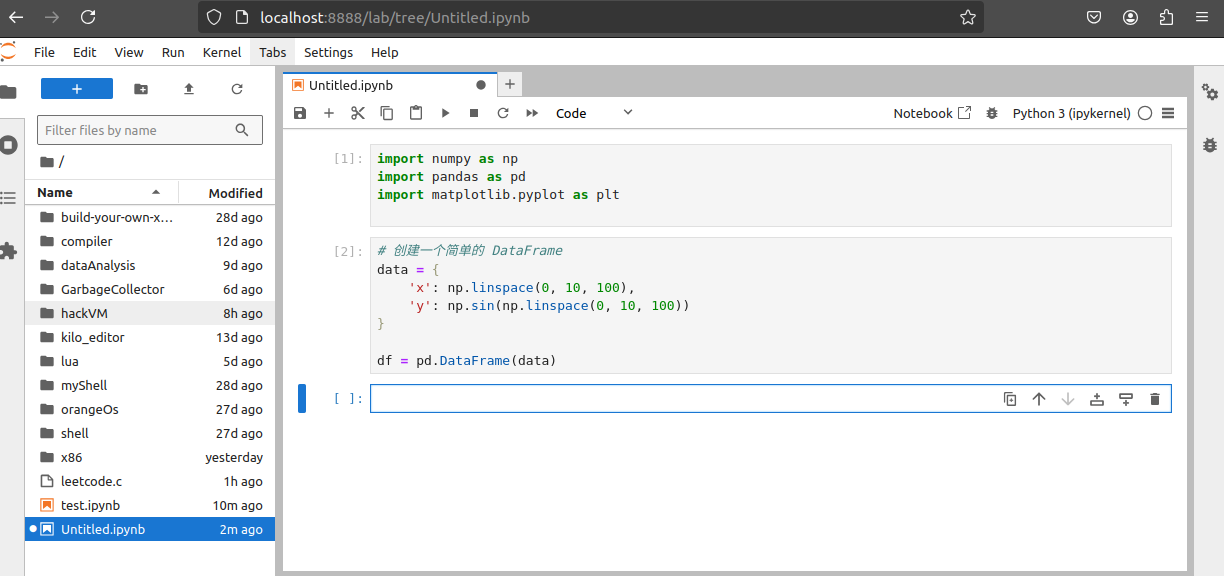Click the browser reload button
The height and width of the screenshot is (576, 1224).
pyautogui.click(x=88, y=17)
